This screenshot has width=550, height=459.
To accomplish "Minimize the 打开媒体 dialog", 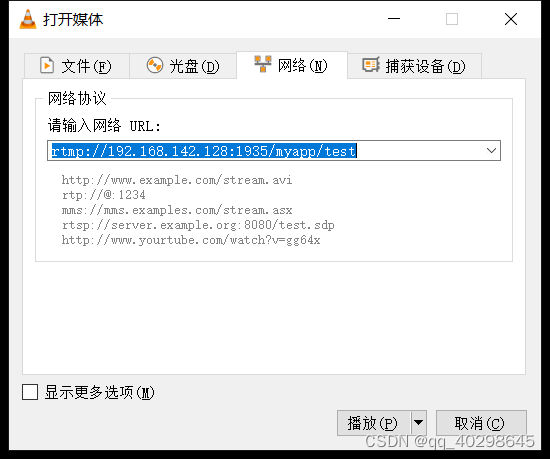I will pos(394,19).
